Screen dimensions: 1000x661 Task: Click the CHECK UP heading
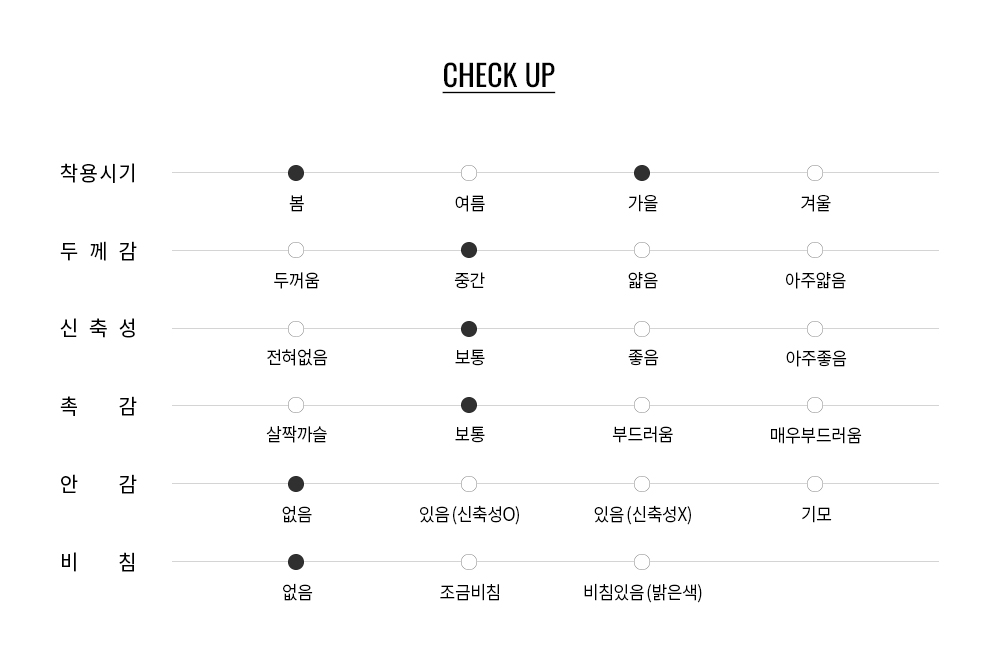click(x=498, y=76)
